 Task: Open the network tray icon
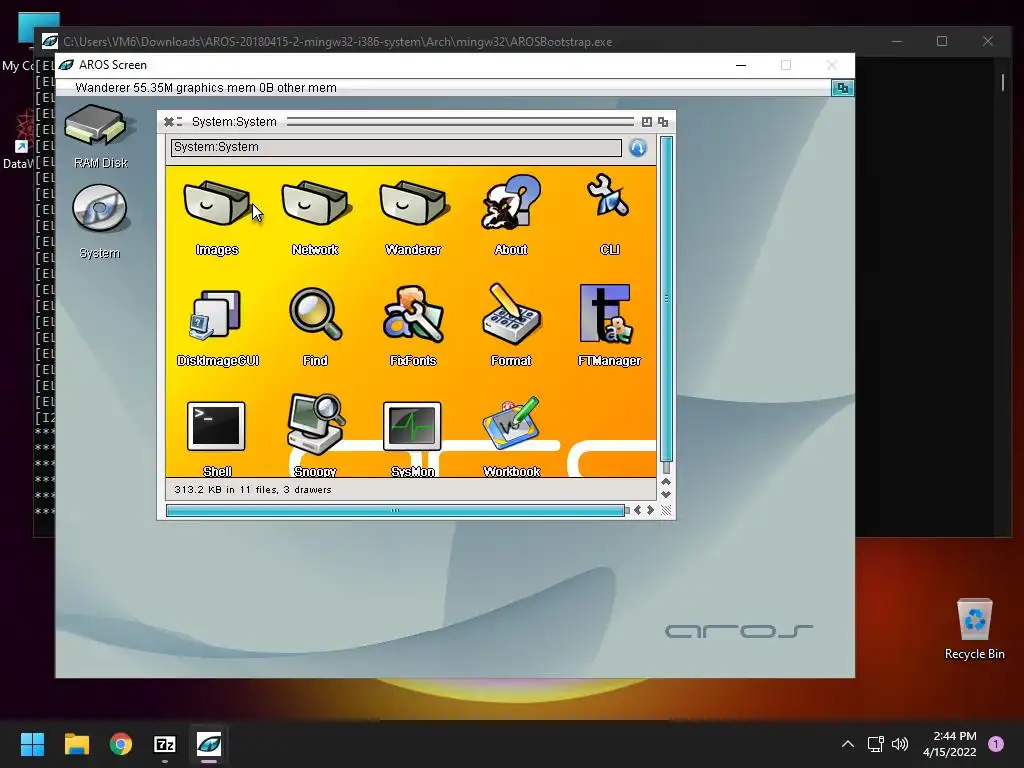[875, 744]
